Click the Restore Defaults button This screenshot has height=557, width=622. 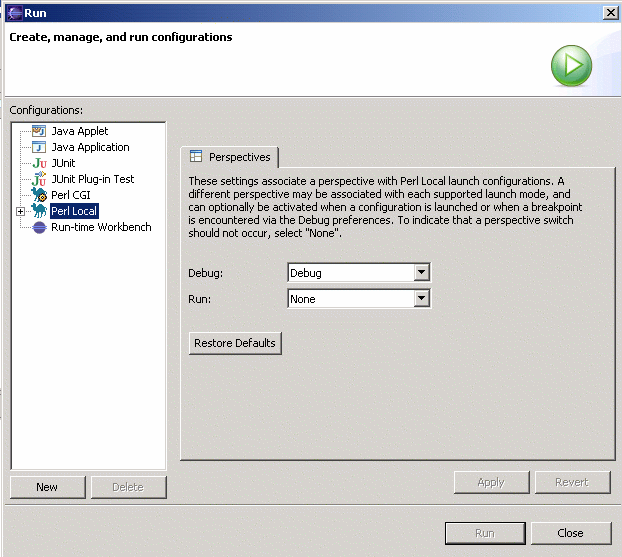pyautogui.click(x=235, y=343)
